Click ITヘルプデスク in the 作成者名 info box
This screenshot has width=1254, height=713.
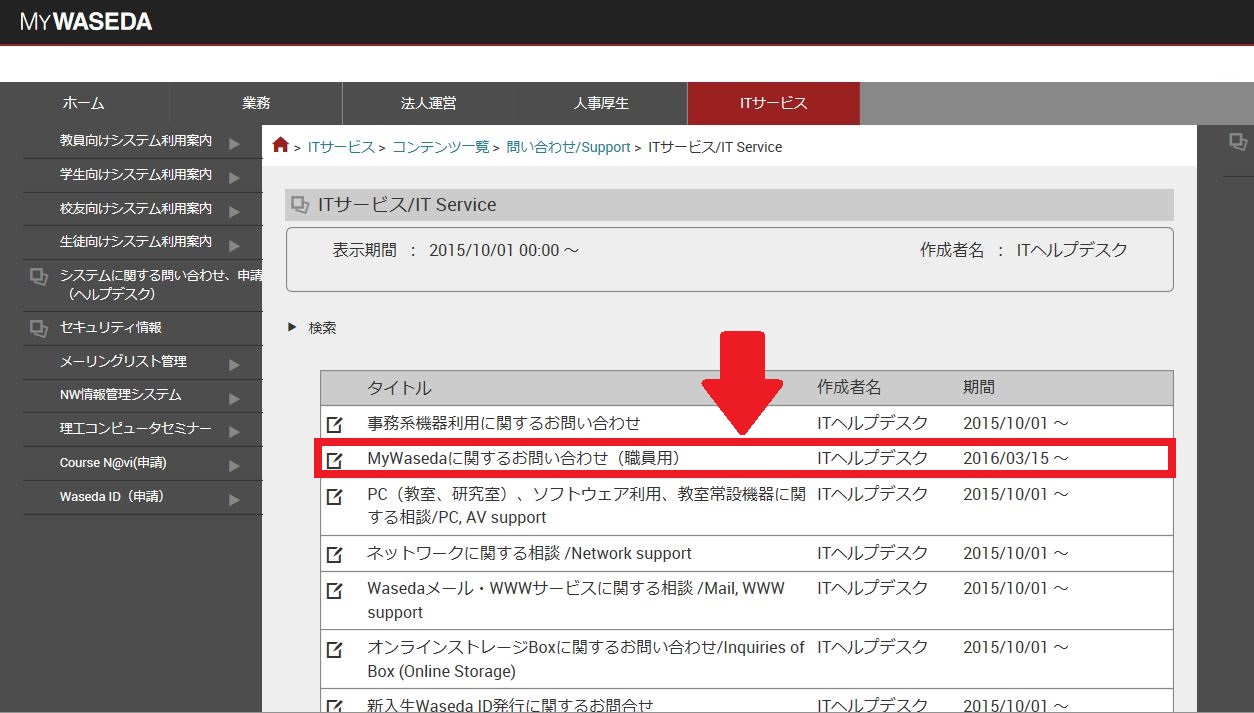1072,250
